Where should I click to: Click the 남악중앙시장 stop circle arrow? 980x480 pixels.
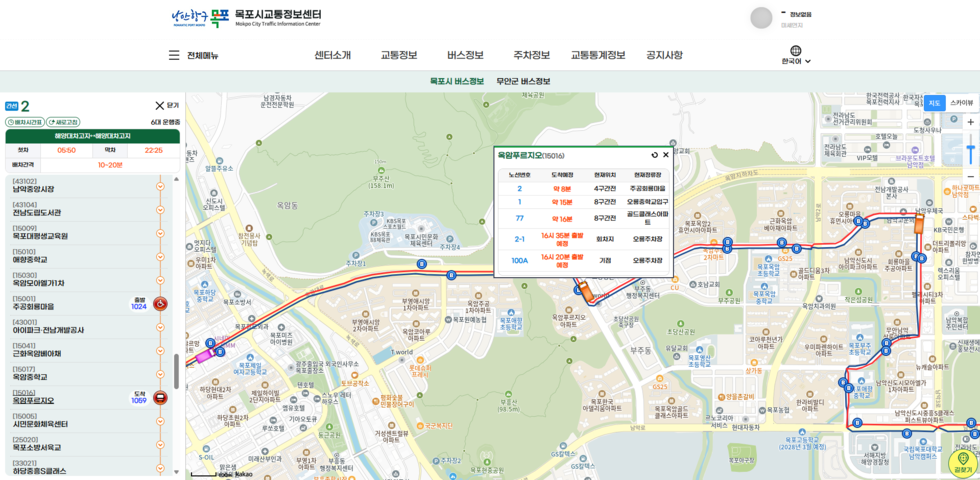pos(160,186)
